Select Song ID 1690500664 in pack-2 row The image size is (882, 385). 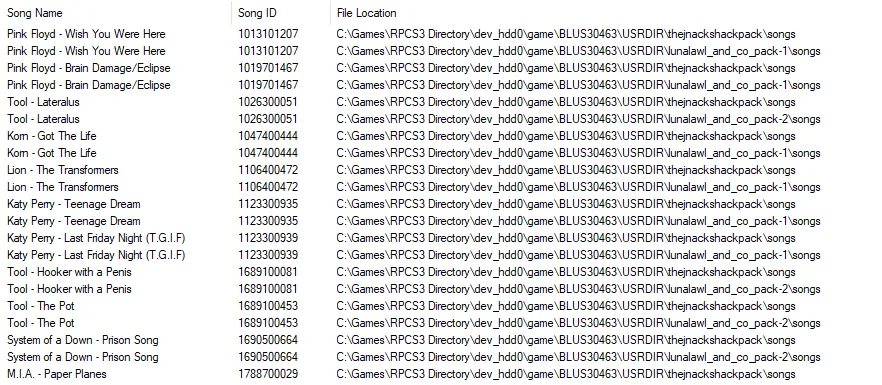point(268,357)
